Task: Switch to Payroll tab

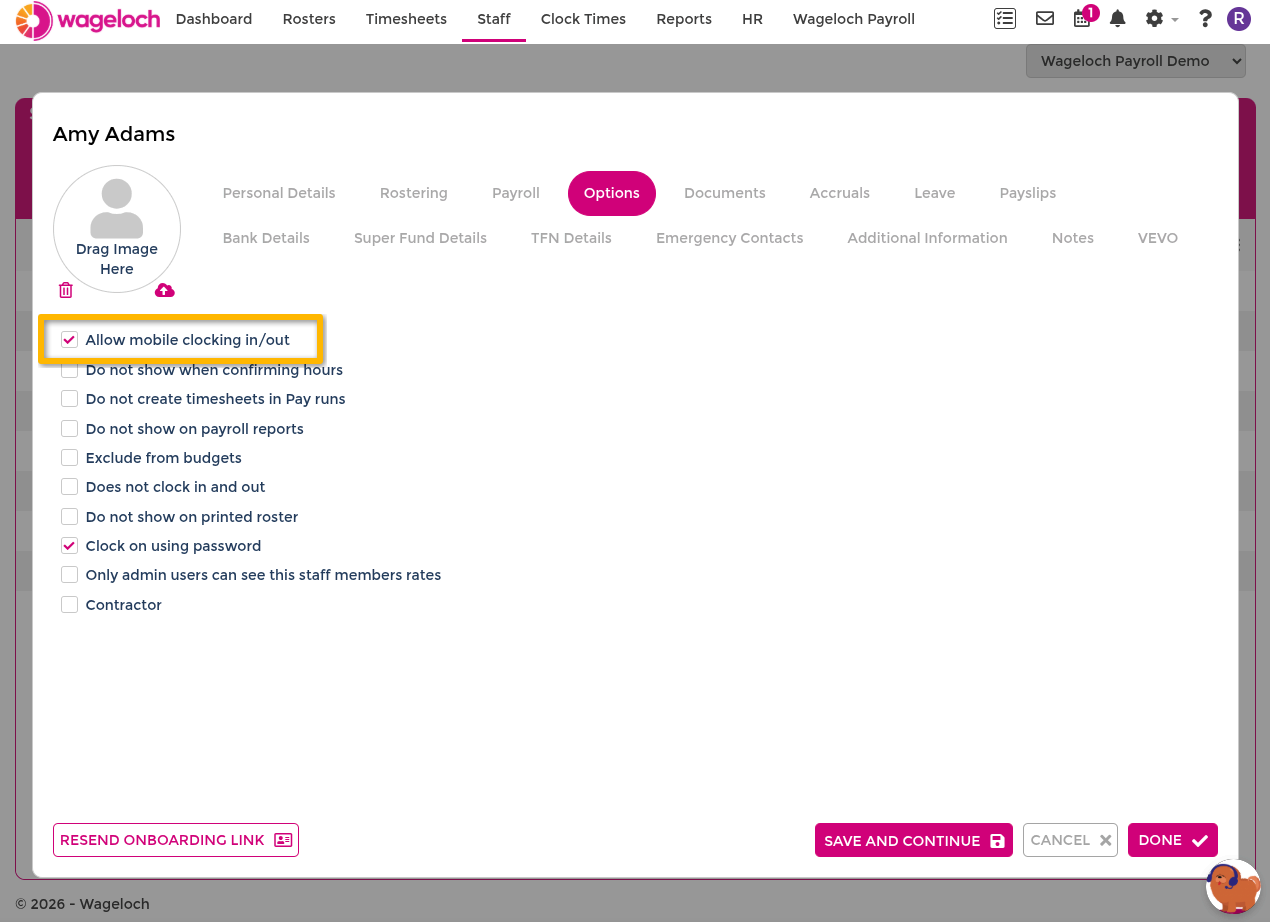Action: [516, 193]
